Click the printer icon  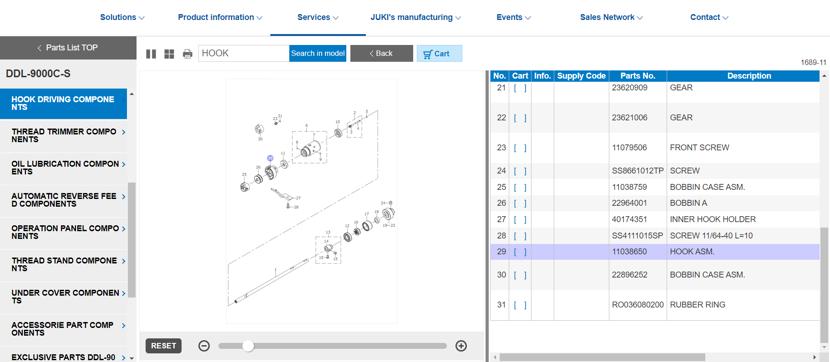click(x=187, y=53)
